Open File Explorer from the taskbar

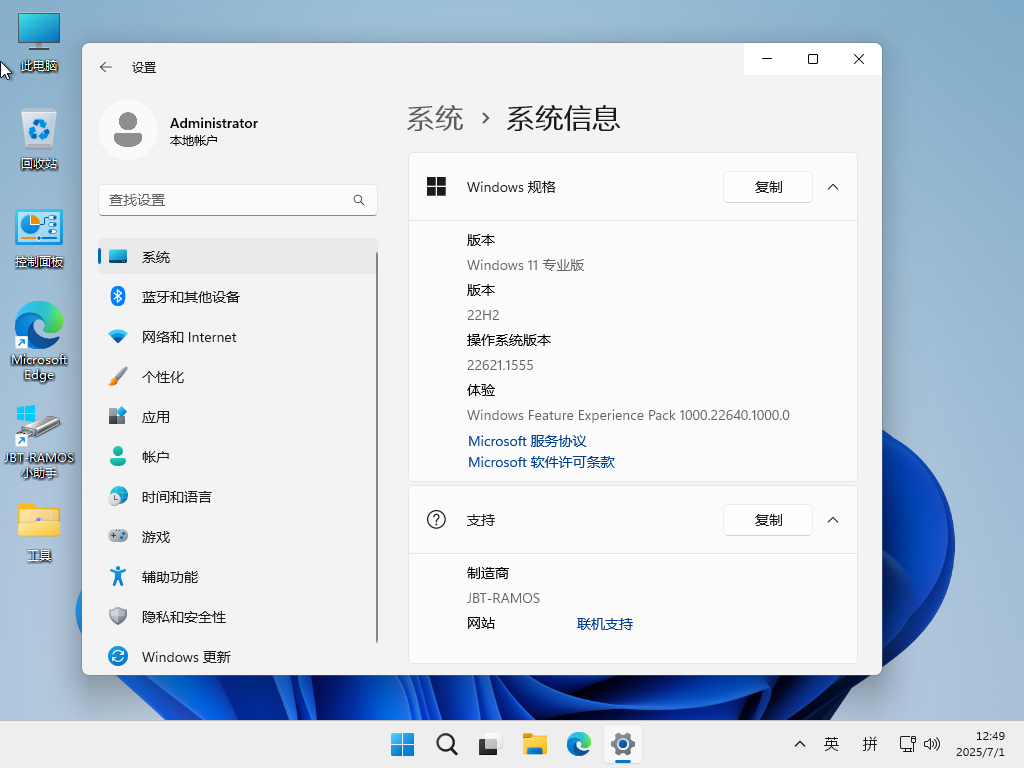click(x=534, y=744)
